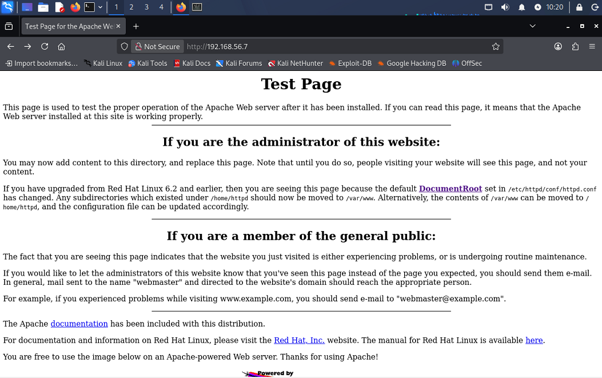Image resolution: width=602 pixels, height=378 pixels.
Task: Click the Powered by Apache image
Action: [x=268, y=373]
